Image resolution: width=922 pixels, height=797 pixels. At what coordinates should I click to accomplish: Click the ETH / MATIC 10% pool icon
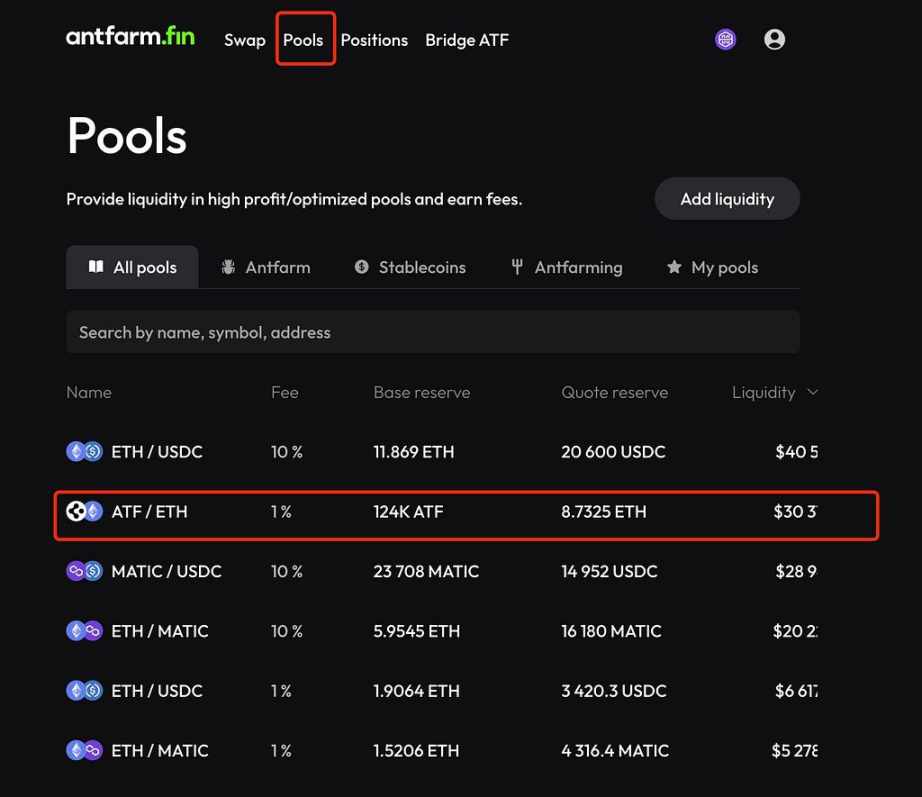pos(84,631)
